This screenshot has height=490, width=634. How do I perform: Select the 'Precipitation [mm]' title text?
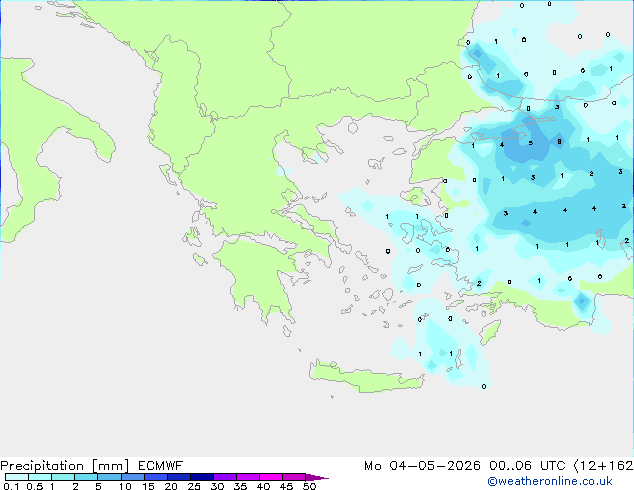[x=65, y=466]
